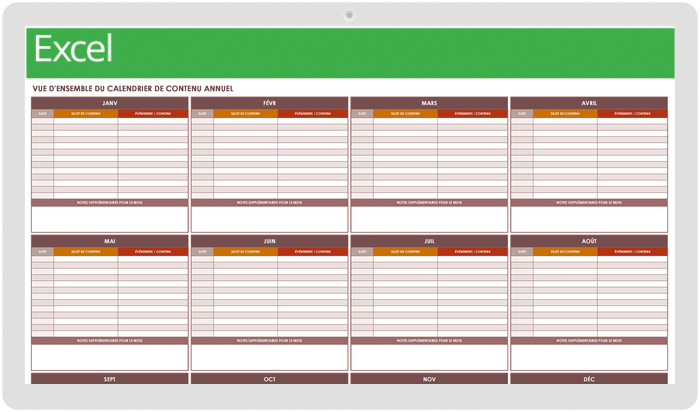This screenshot has height=412, width=700.
Task: Click 'NOTES SUPPLÉMENTAIRES POUR LE MOIS' label under JANV
Action: (x=110, y=203)
